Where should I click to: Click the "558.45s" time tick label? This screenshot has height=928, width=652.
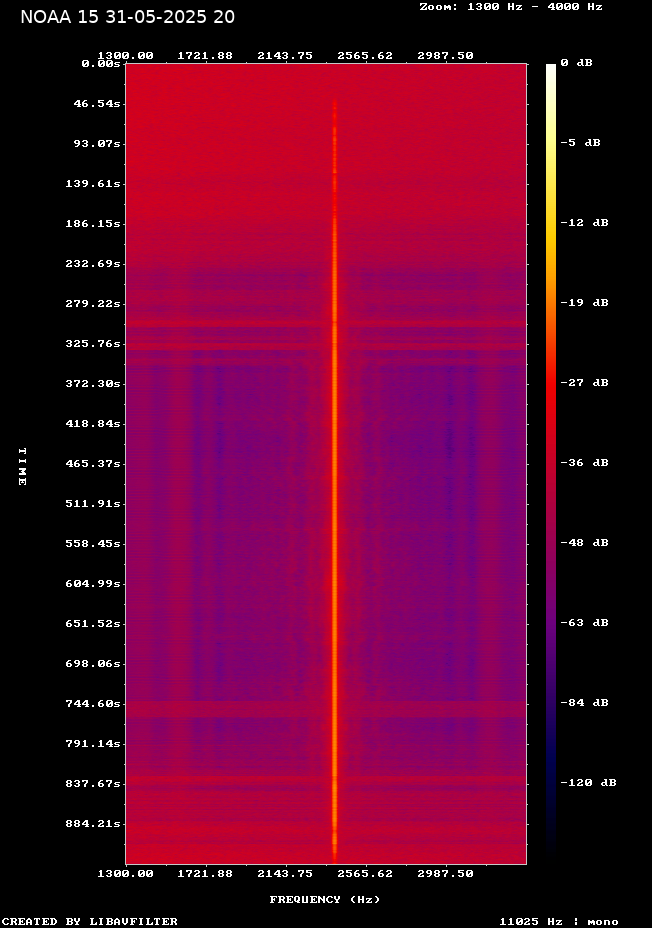coord(93,543)
